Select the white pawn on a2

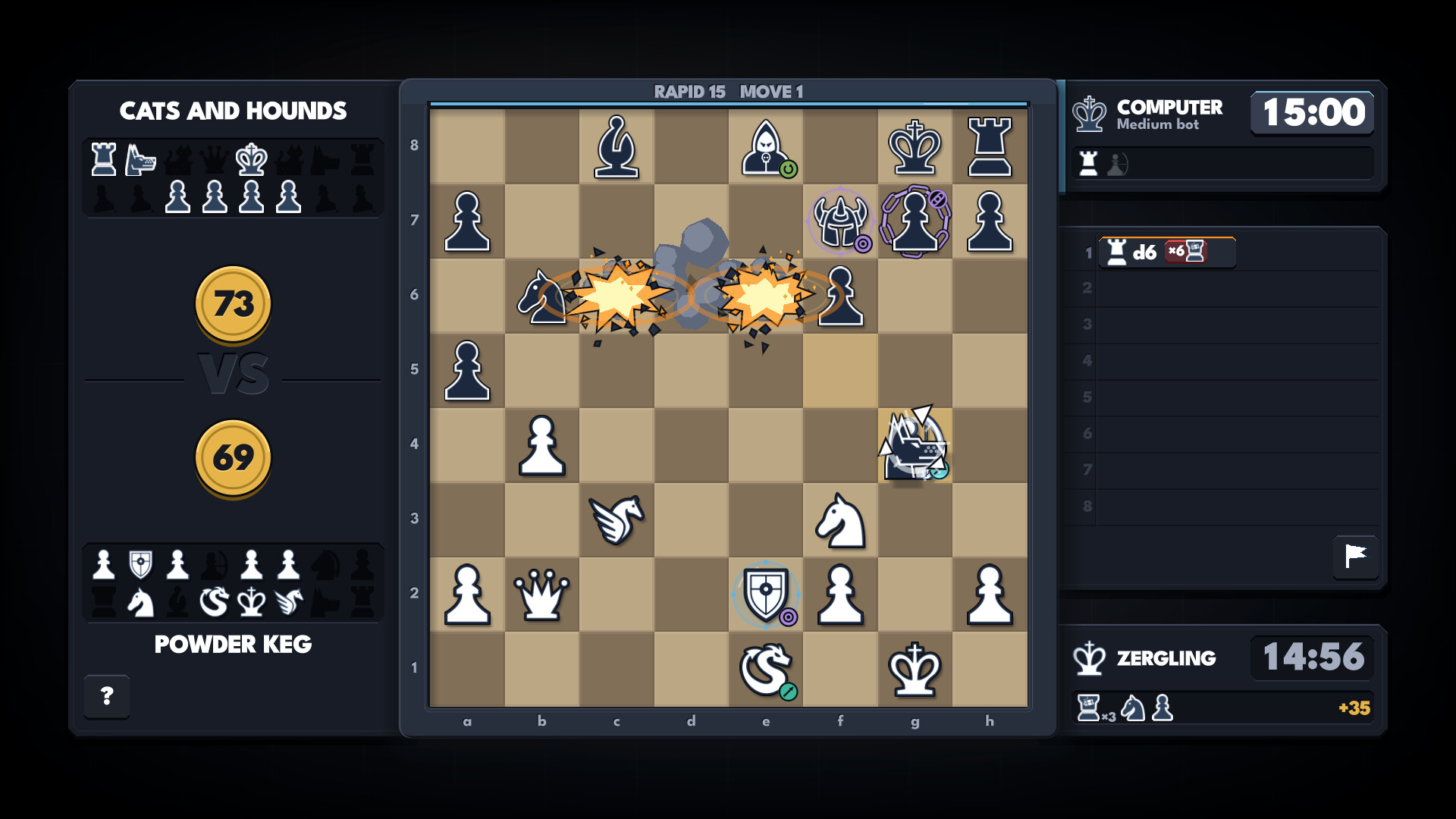click(467, 595)
